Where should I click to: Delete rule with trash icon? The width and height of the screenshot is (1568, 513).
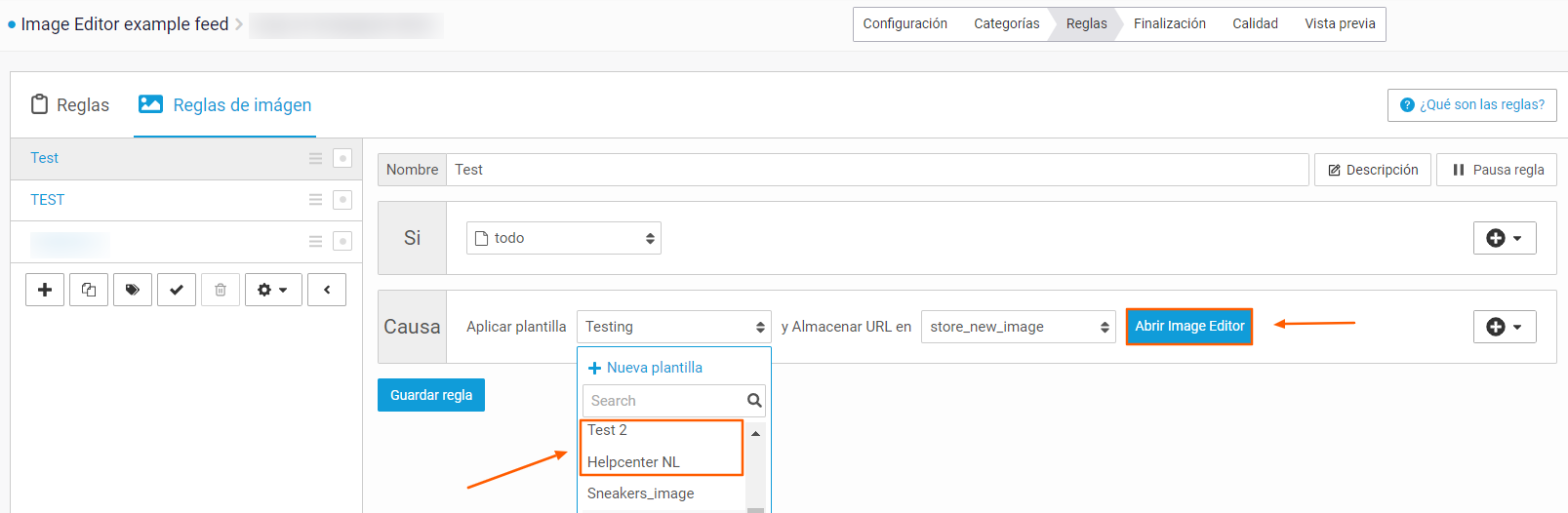(221, 290)
